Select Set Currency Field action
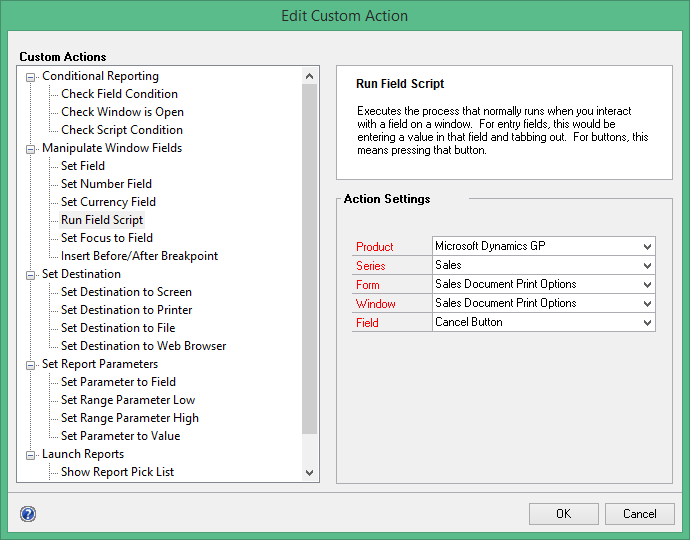Screen dimensions: 690x540 108,202
